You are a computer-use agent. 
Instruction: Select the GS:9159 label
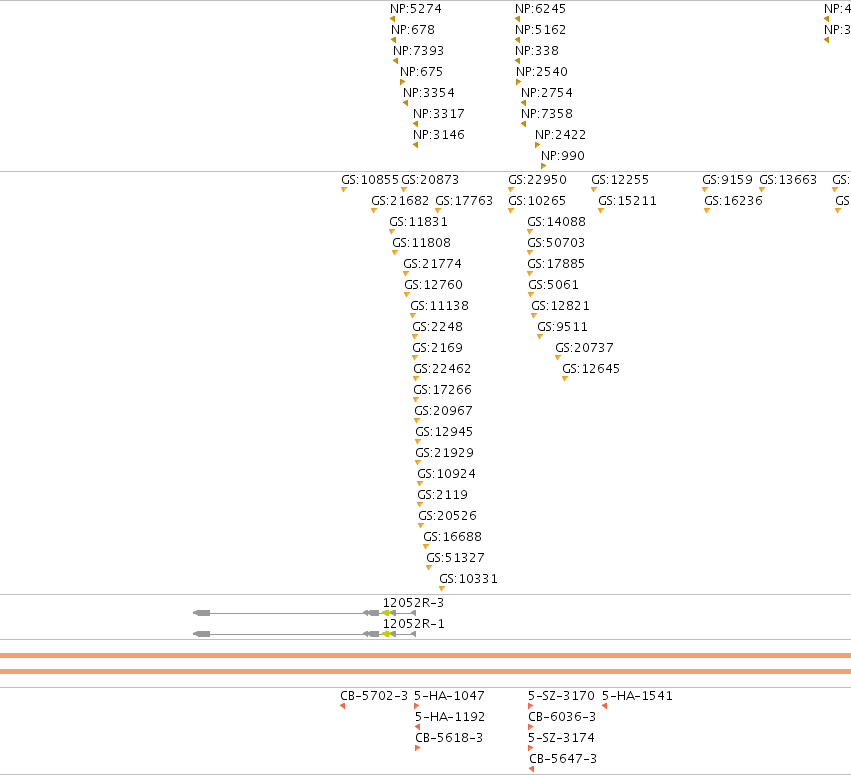(727, 180)
